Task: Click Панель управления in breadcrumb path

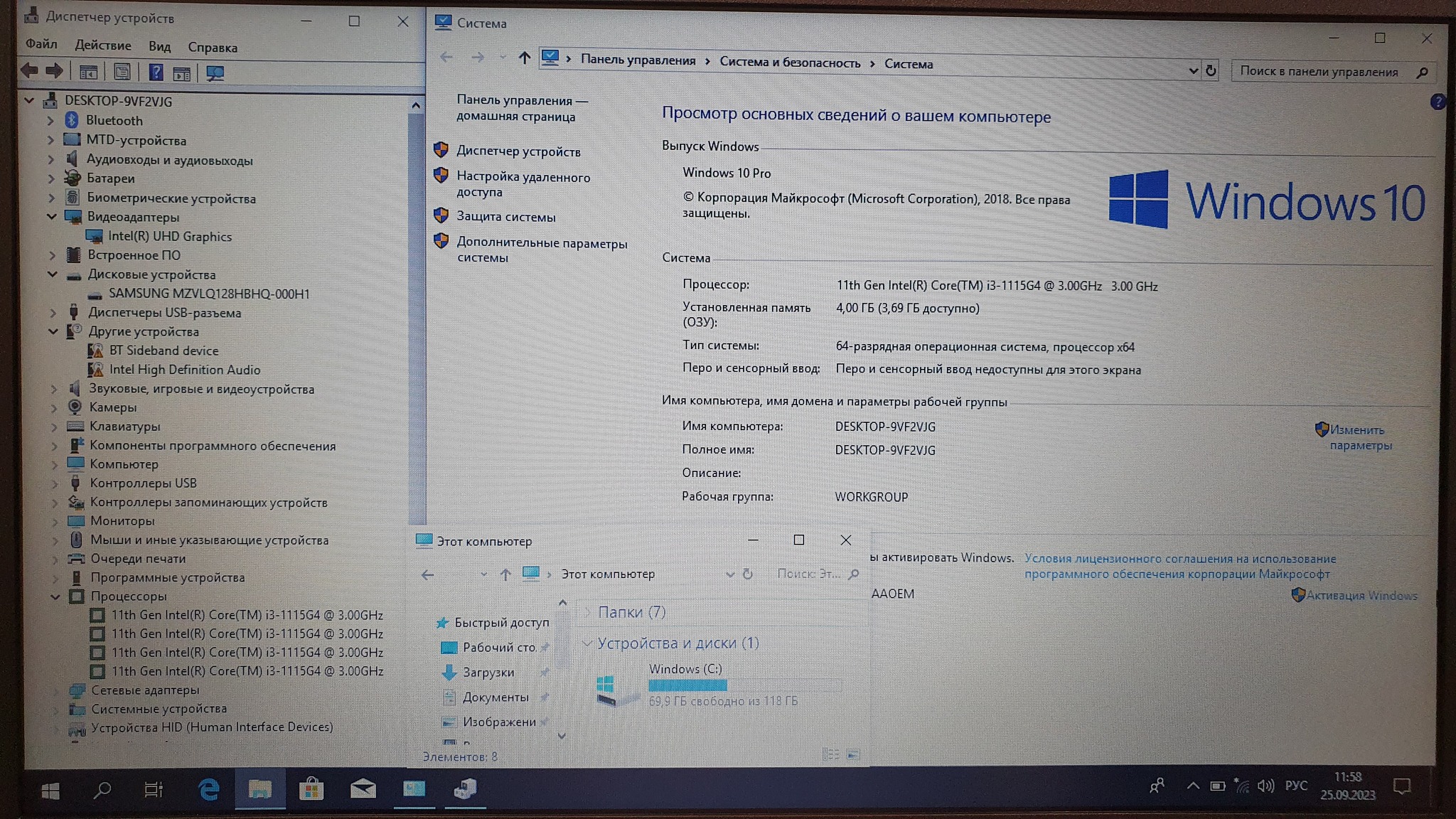Action: point(638,60)
